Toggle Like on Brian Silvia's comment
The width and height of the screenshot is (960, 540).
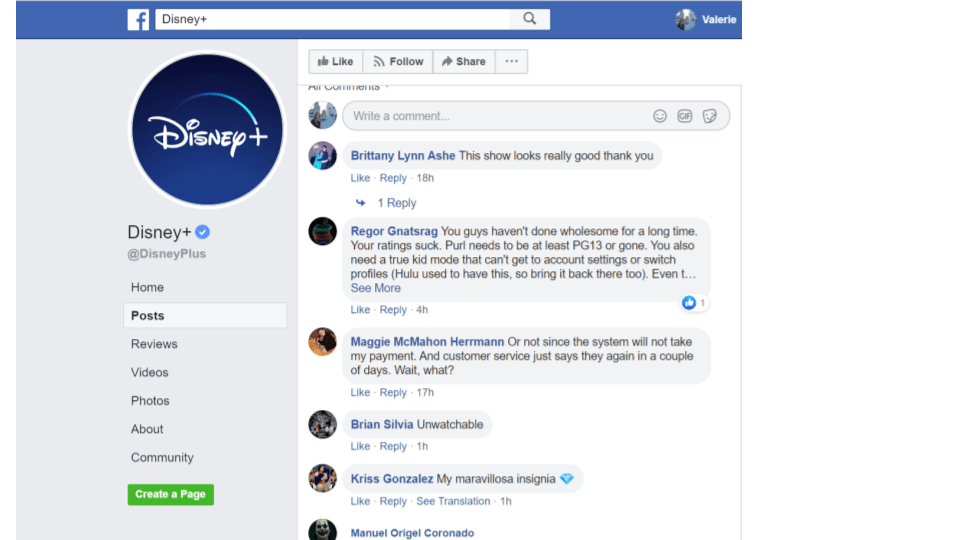[x=360, y=446]
